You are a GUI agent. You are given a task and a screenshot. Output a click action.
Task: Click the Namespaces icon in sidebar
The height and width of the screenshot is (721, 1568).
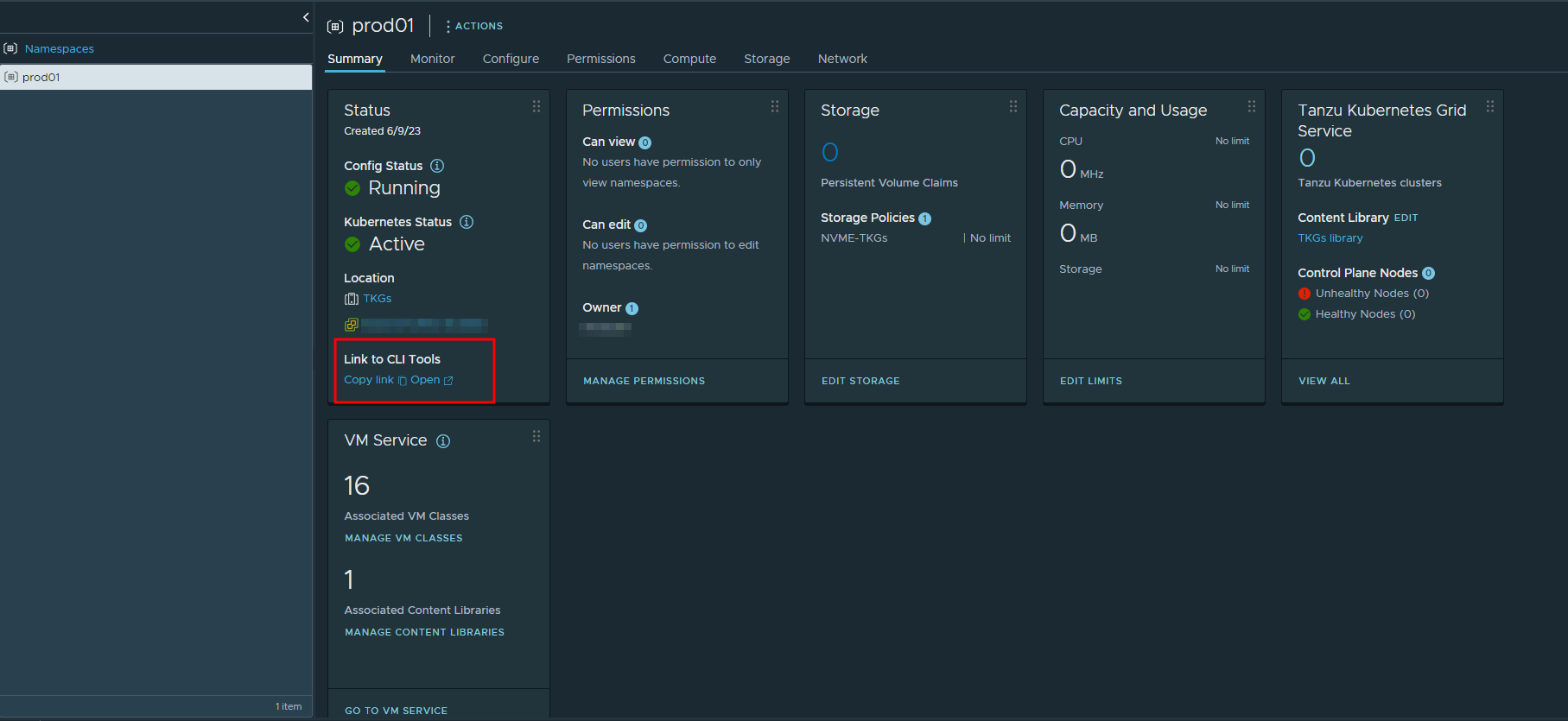[10, 48]
